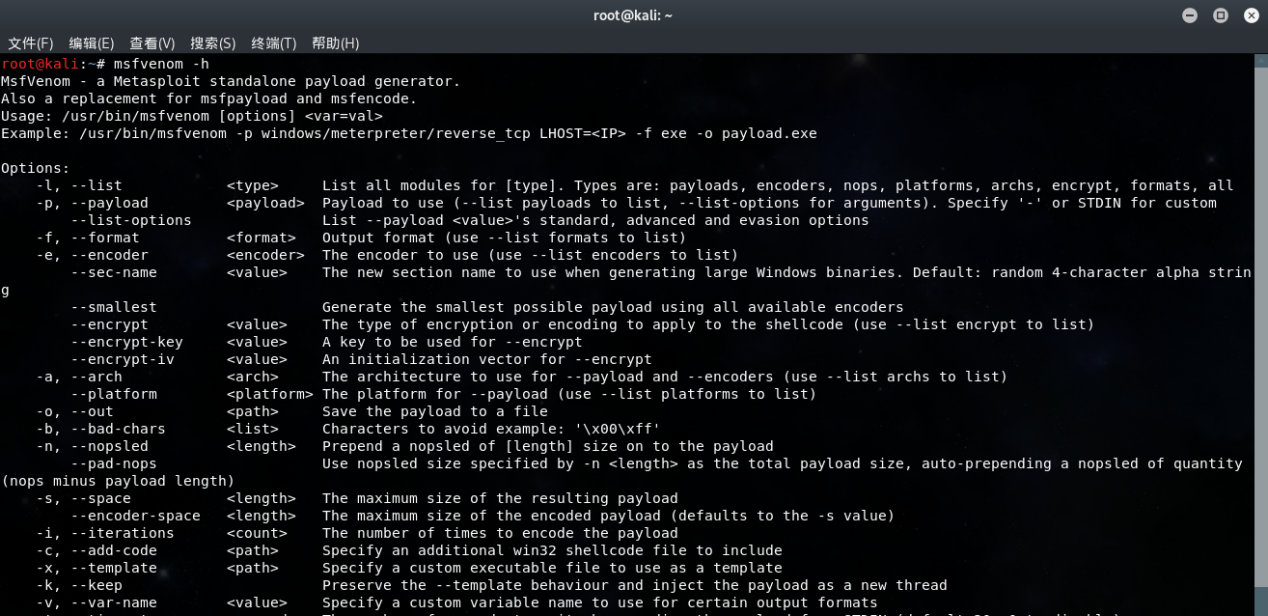Click the 'Example: /usr/bin/msfvenom' line
Viewport: 1268px width, 616px height.
click(409, 133)
